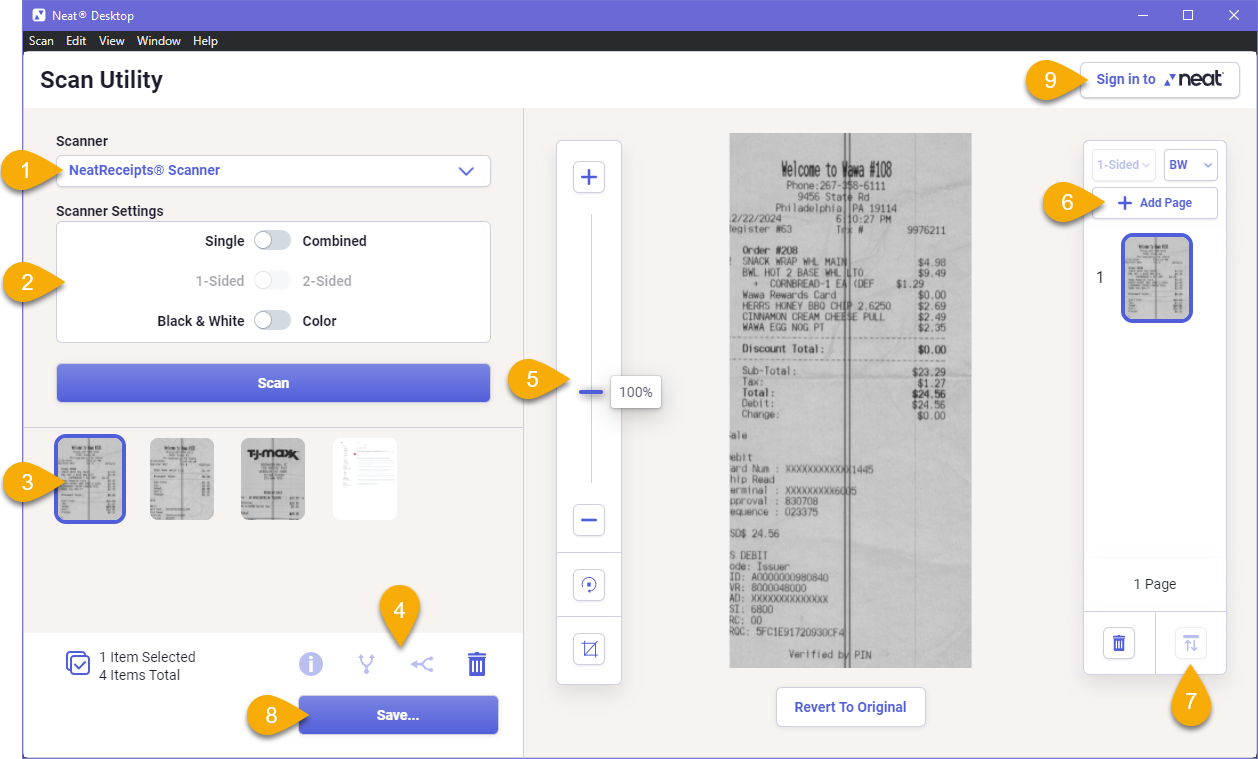Click the zoom out minus icon
Viewport: 1258px width, 759px height.
point(589,520)
